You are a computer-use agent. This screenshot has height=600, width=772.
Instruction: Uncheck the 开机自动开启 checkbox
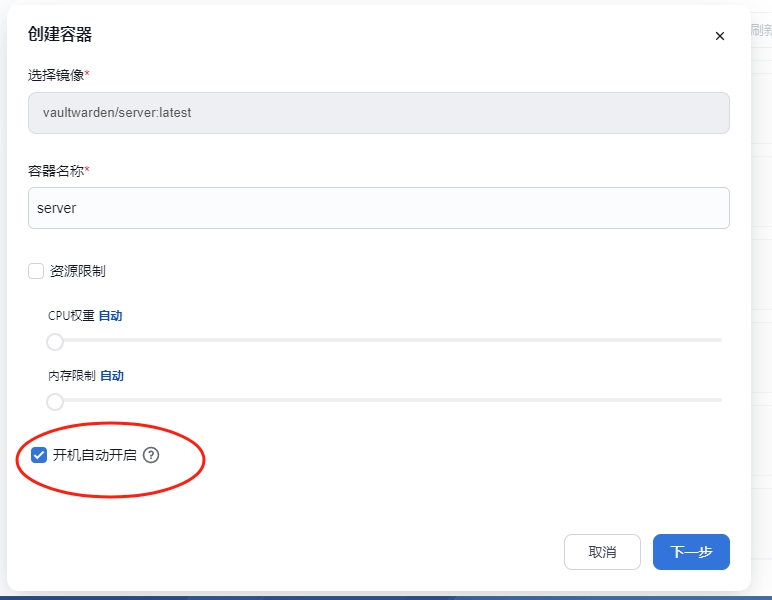click(39, 455)
